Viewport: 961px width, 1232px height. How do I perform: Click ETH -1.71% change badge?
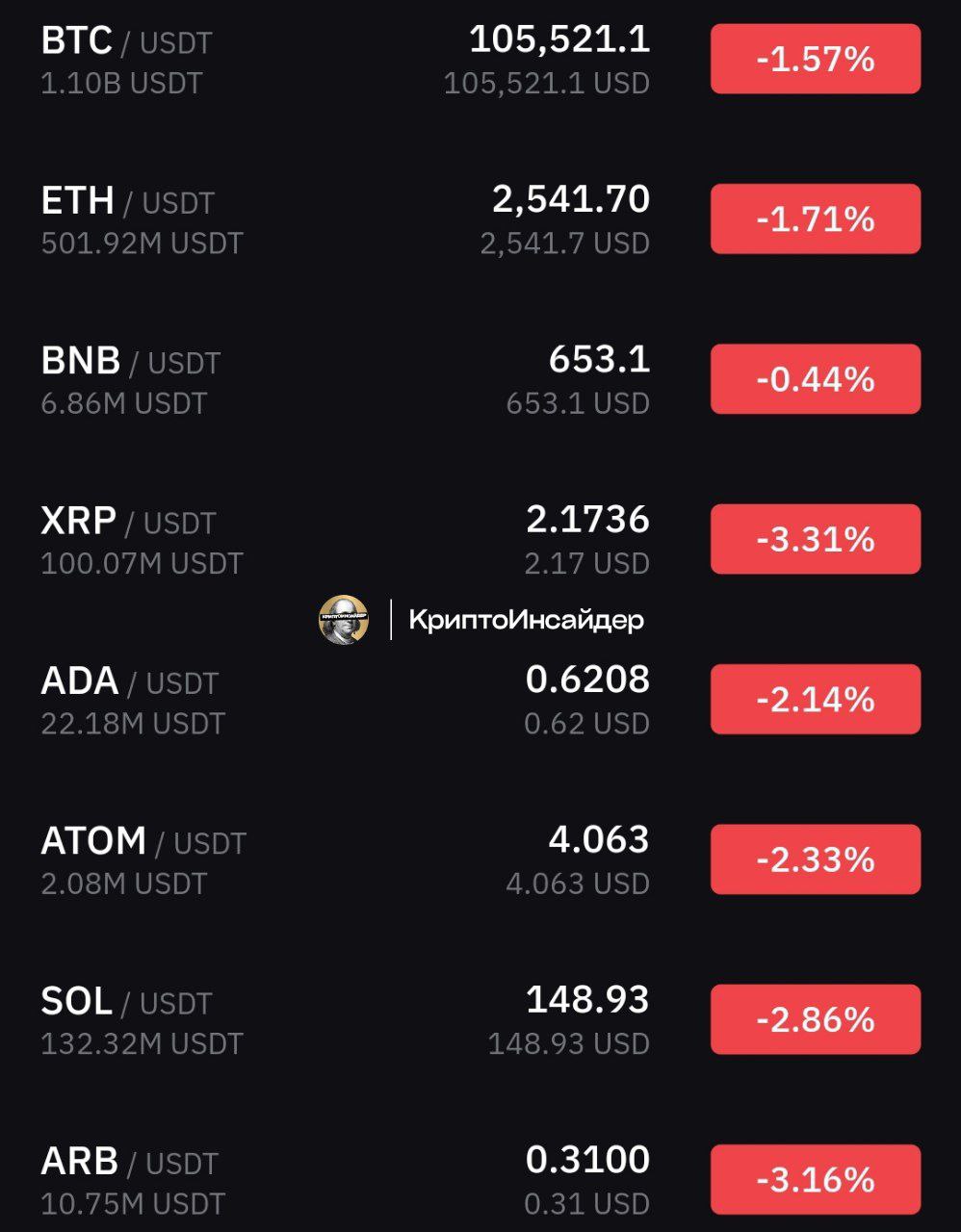tap(815, 219)
